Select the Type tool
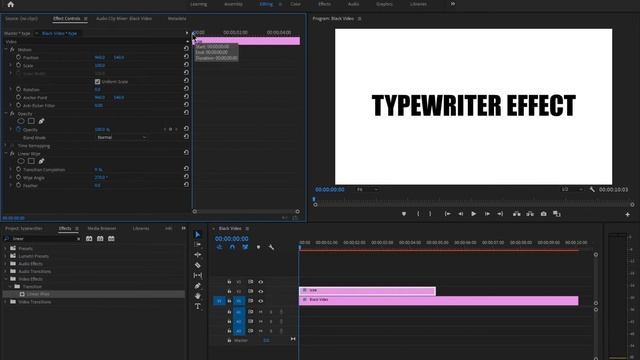The height and width of the screenshot is (360, 640). point(198,306)
